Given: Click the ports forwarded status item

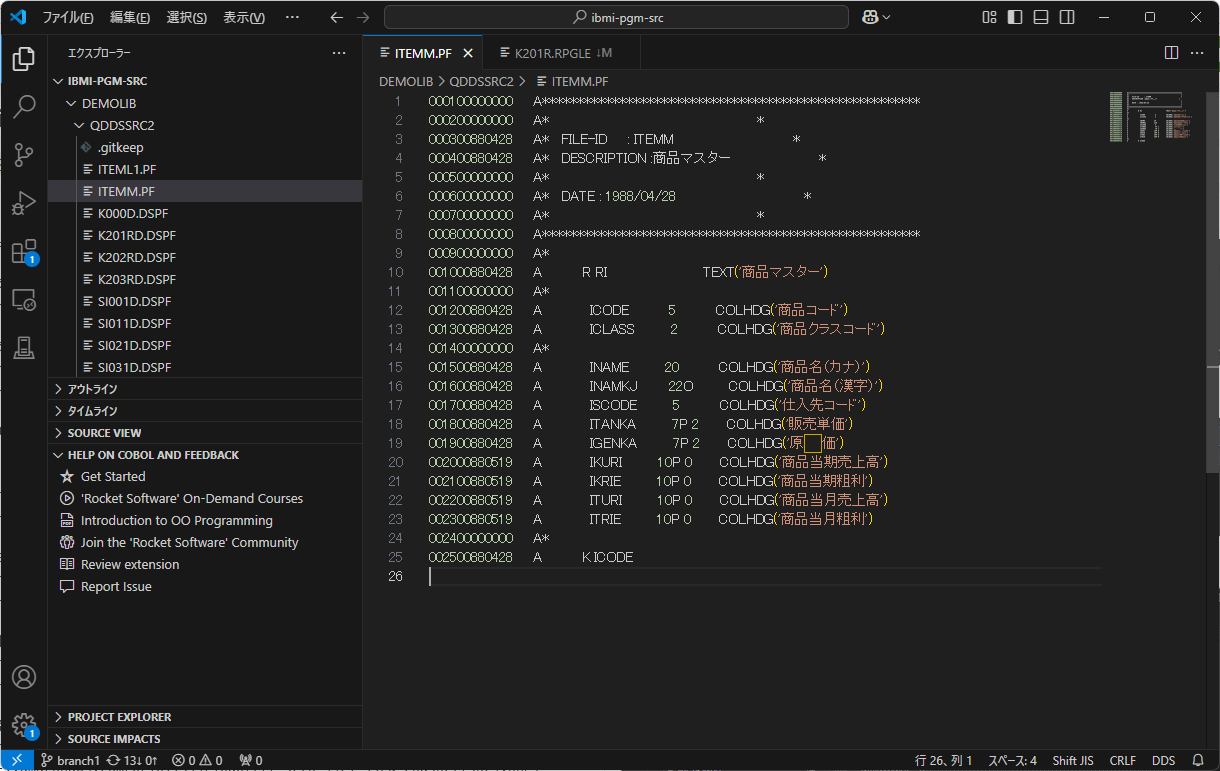Looking at the screenshot, I should click(251, 760).
